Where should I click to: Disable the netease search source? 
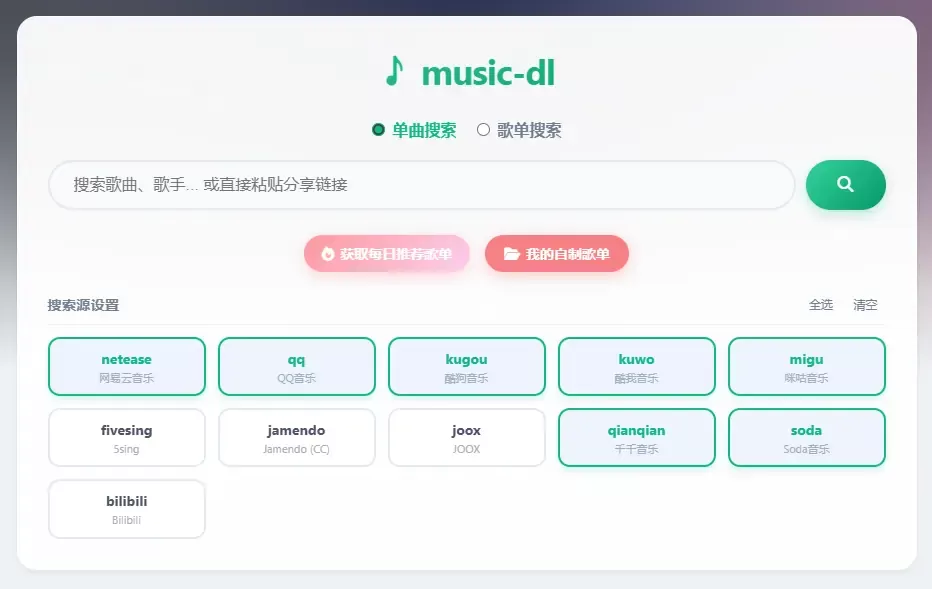pos(127,367)
